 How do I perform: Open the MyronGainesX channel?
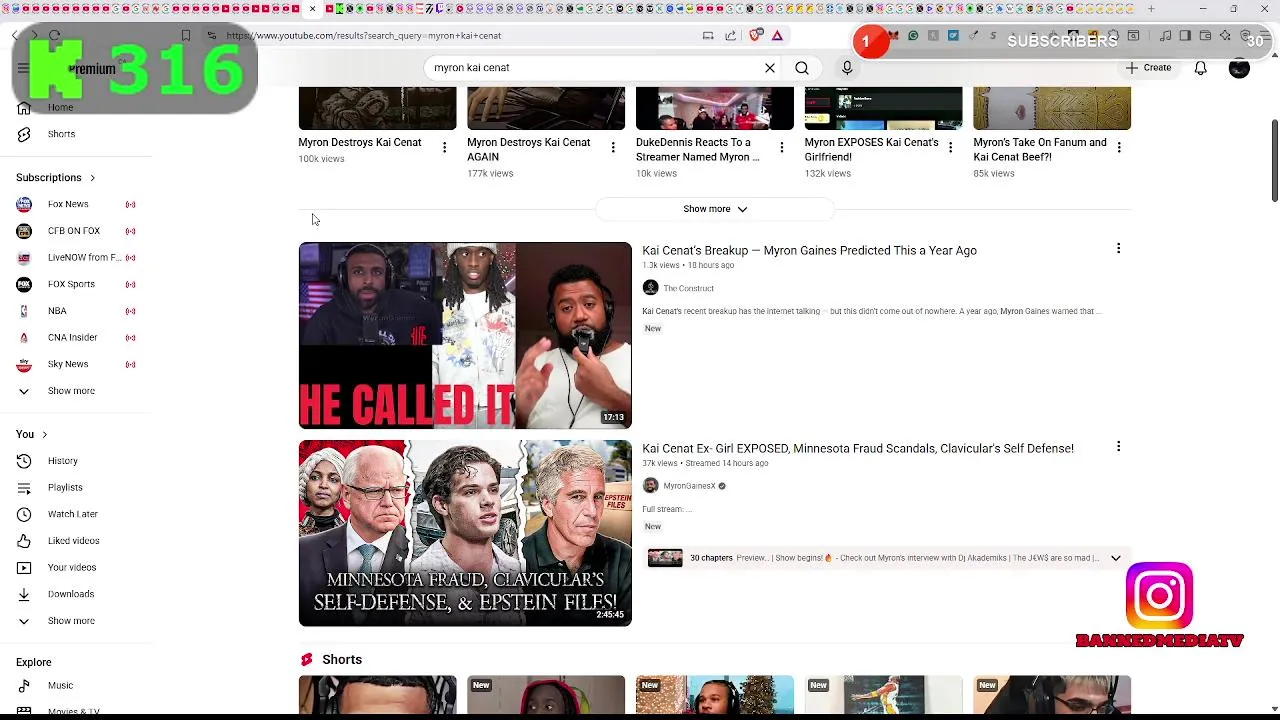689,486
